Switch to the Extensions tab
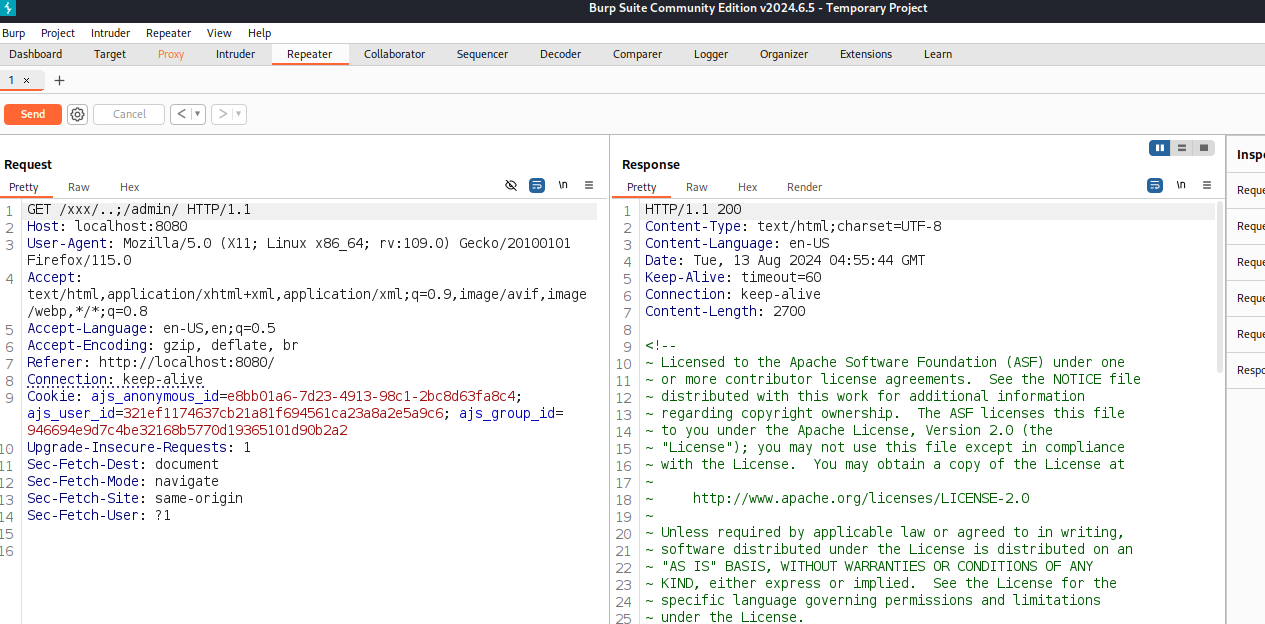1265x624 pixels. [866, 54]
